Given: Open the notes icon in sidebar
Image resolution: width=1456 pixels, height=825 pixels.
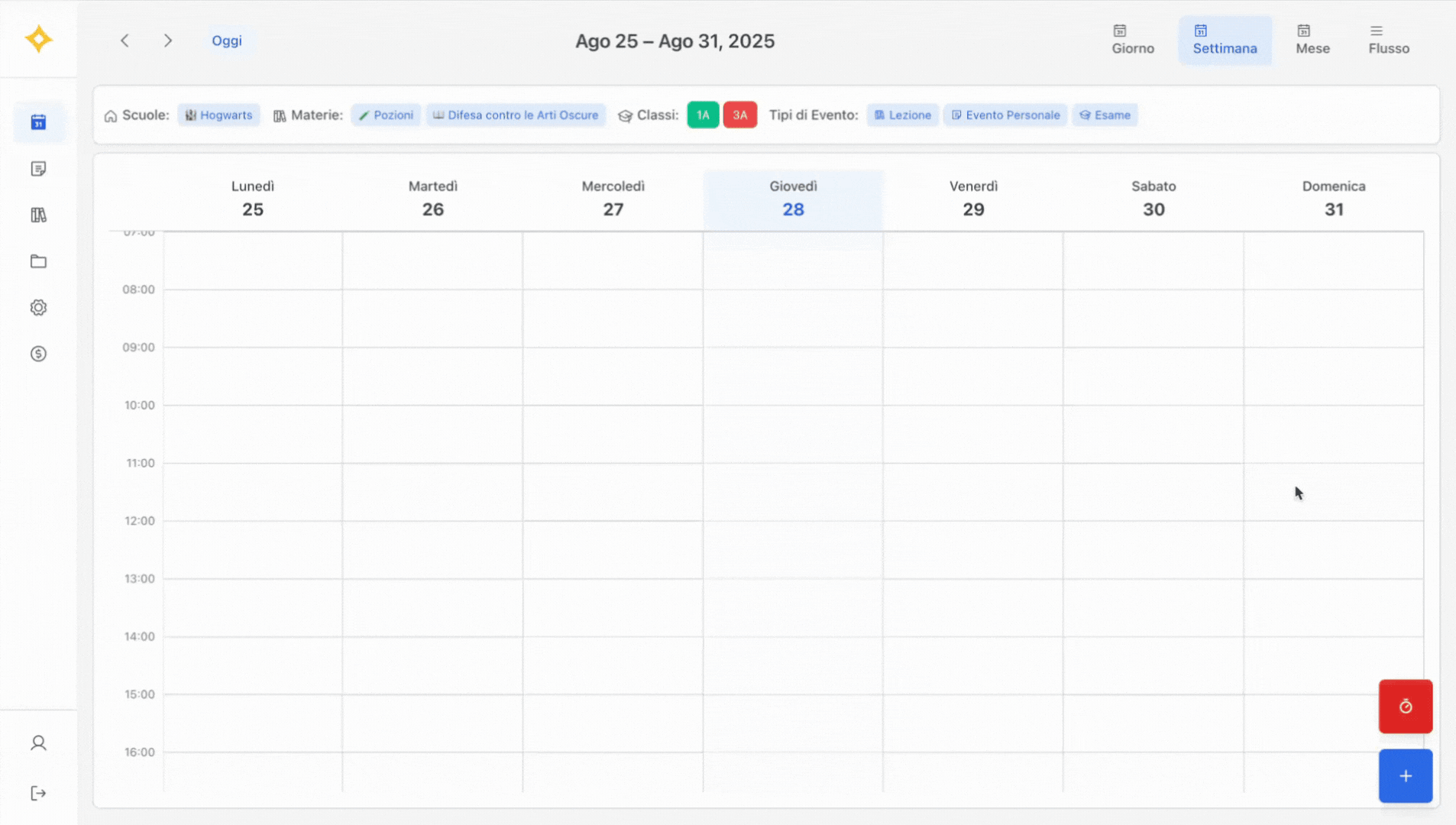Looking at the screenshot, I should (38, 169).
